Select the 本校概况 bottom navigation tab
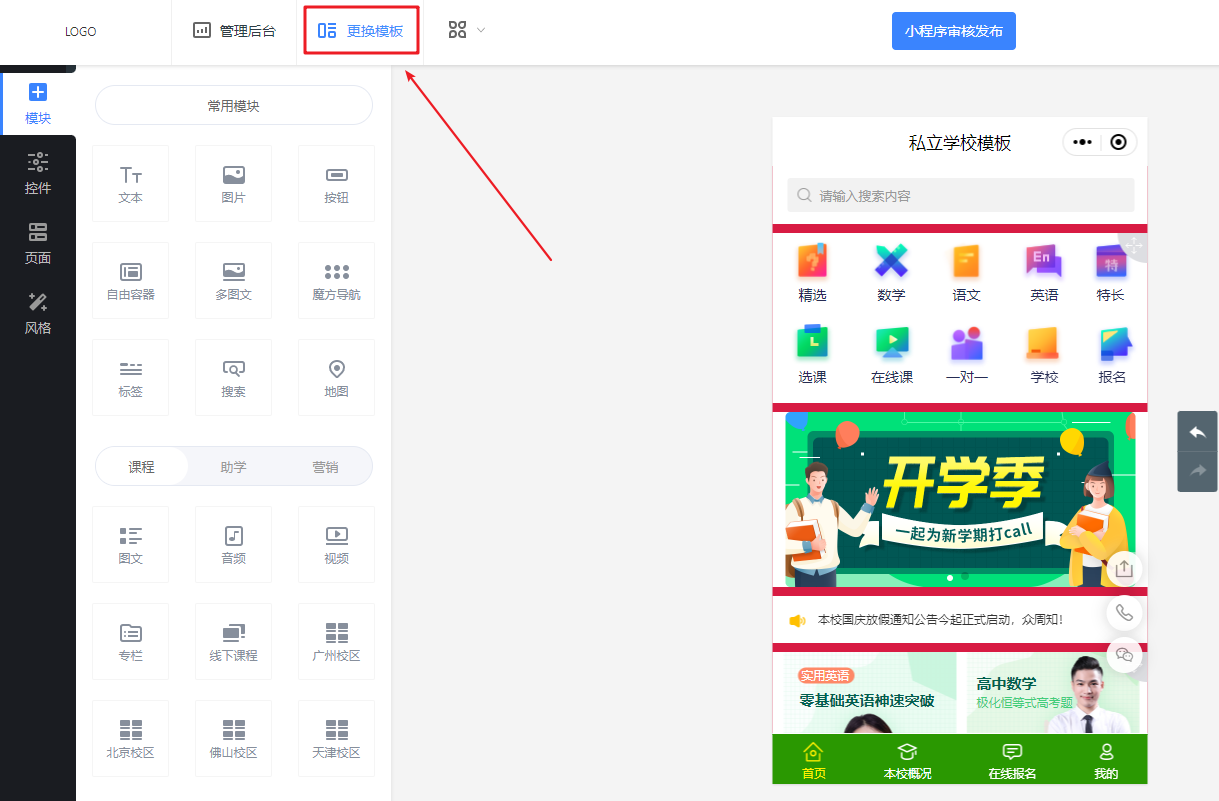1219x801 pixels. pos(907,761)
